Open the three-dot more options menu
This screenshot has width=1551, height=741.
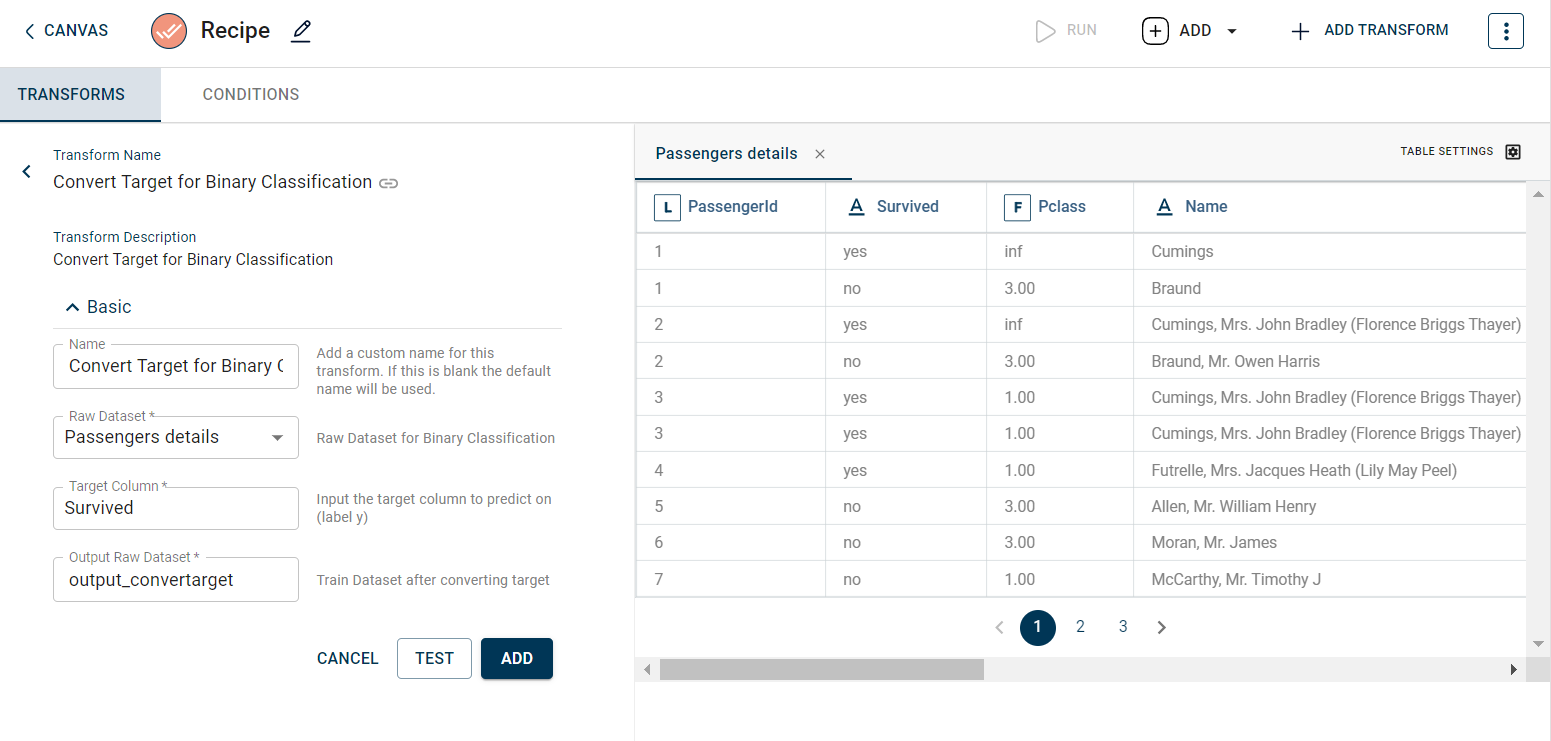coord(1505,31)
